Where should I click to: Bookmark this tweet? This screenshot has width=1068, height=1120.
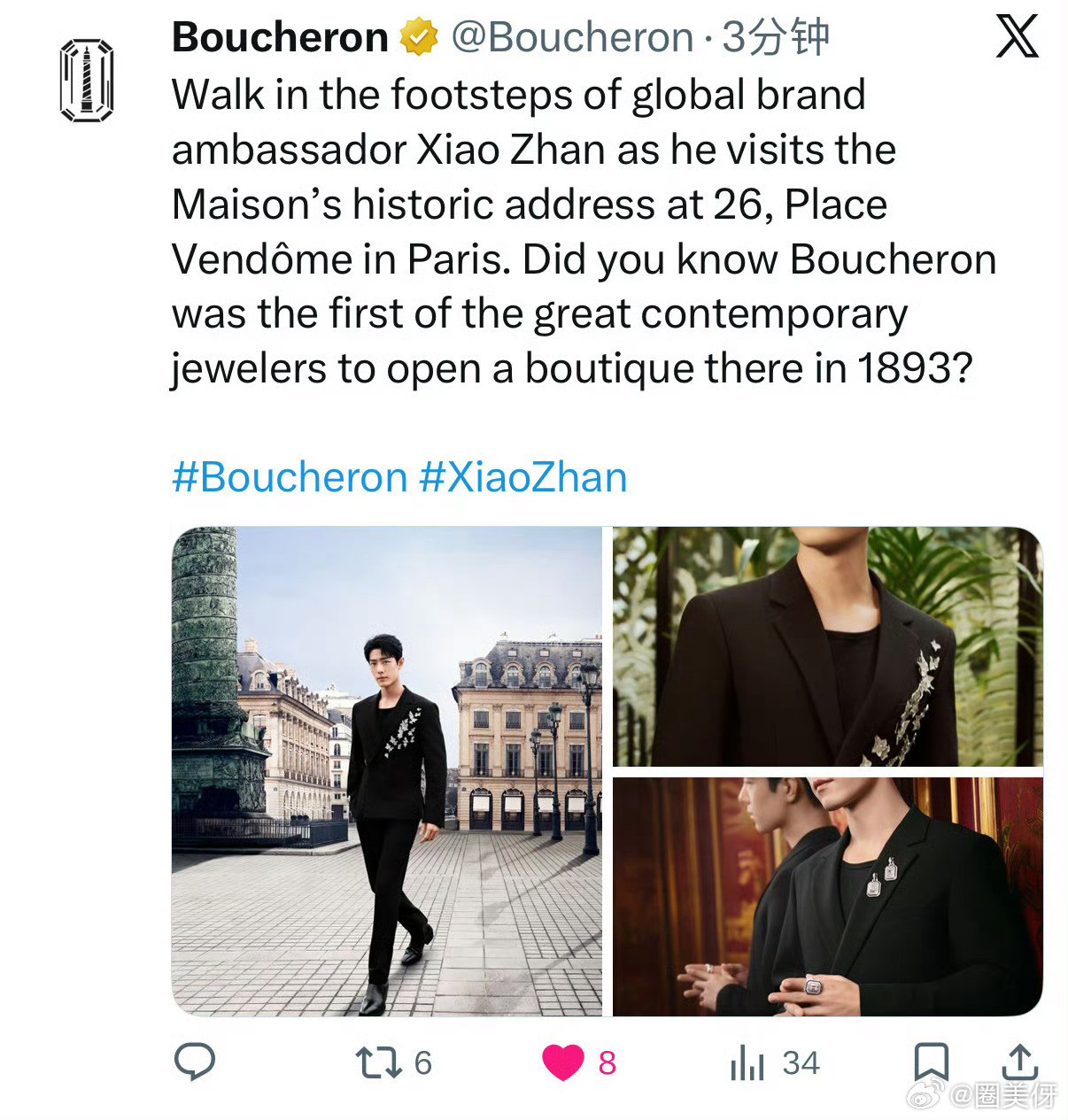point(931,1062)
